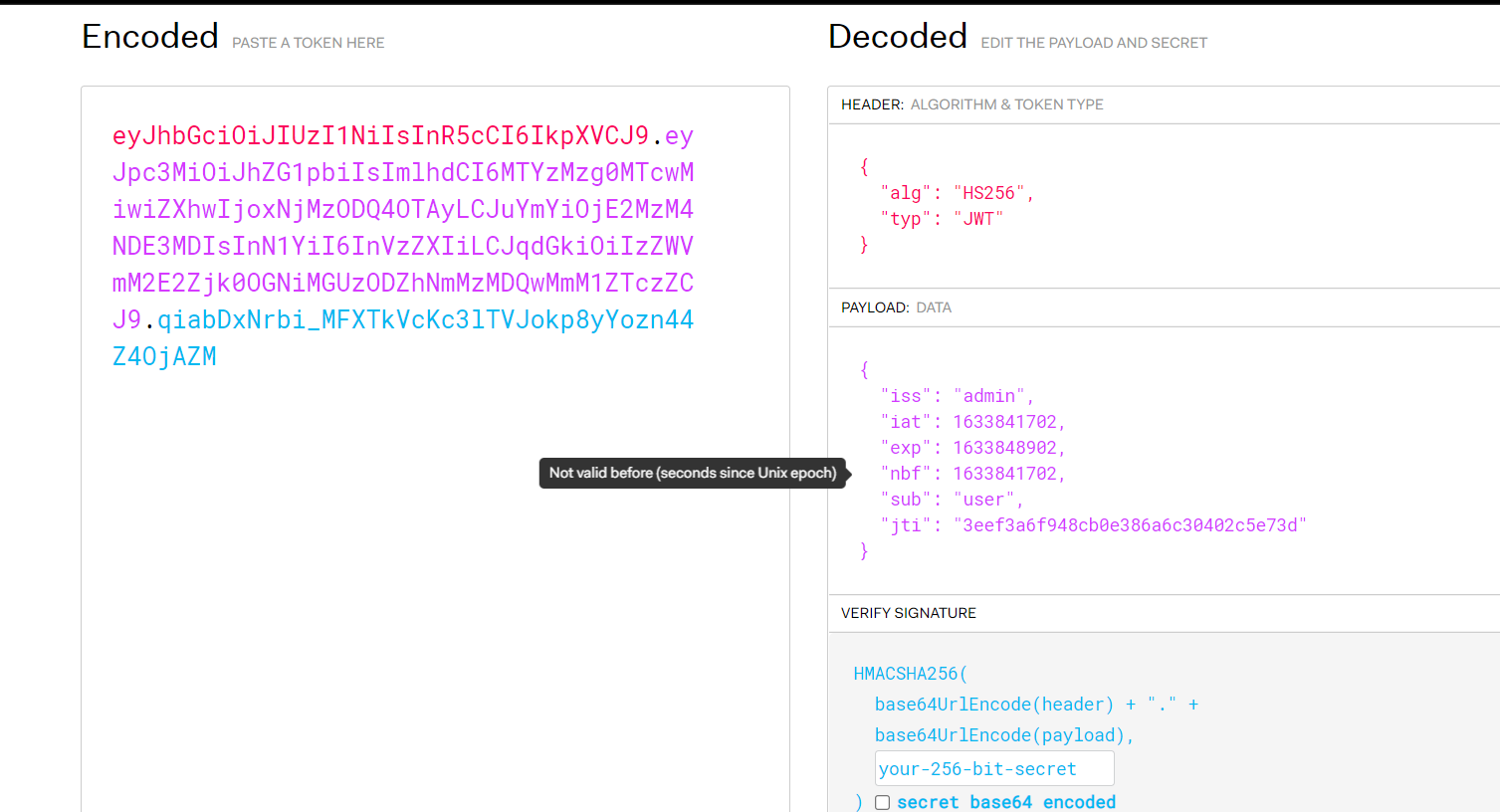Click the base64UrlEncode(payload) line

[1004, 735]
